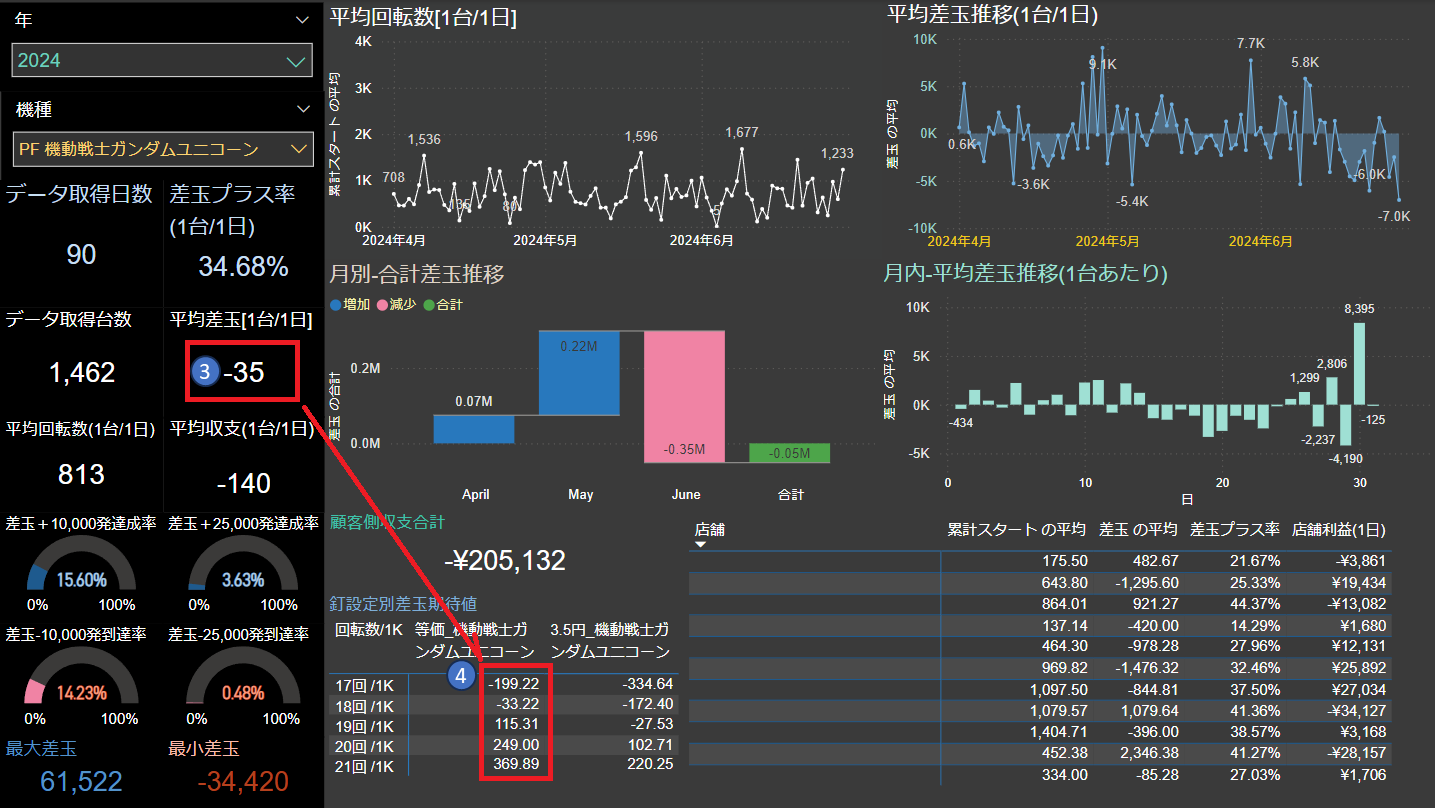The height and width of the screenshot is (808, 1435).
Task: Sort table by 差玉プラス率 column header
Action: pyautogui.click(x=1234, y=529)
